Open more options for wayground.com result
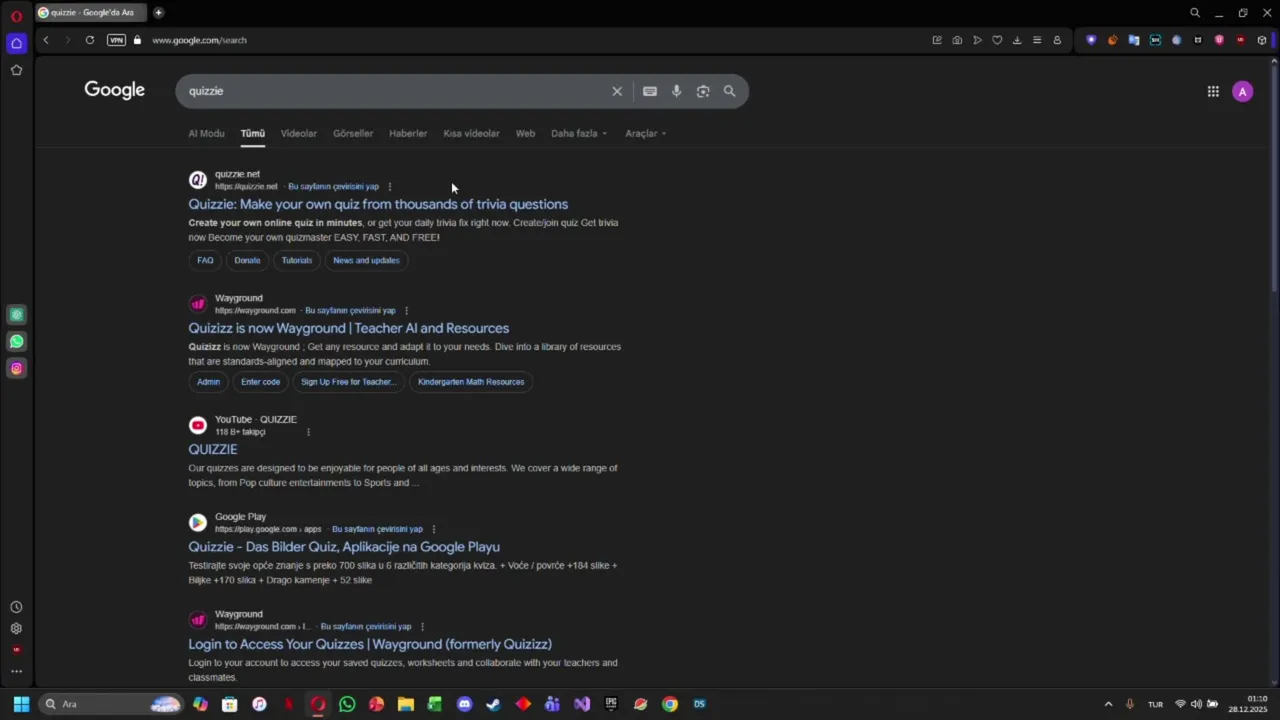The image size is (1280, 720). point(406,311)
